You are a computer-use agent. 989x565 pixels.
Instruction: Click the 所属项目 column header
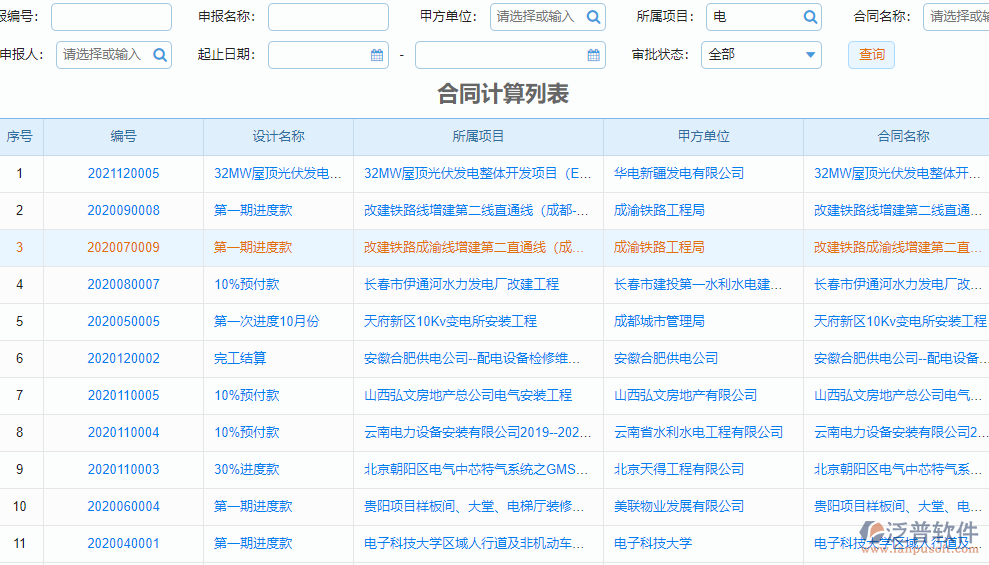tap(478, 137)
